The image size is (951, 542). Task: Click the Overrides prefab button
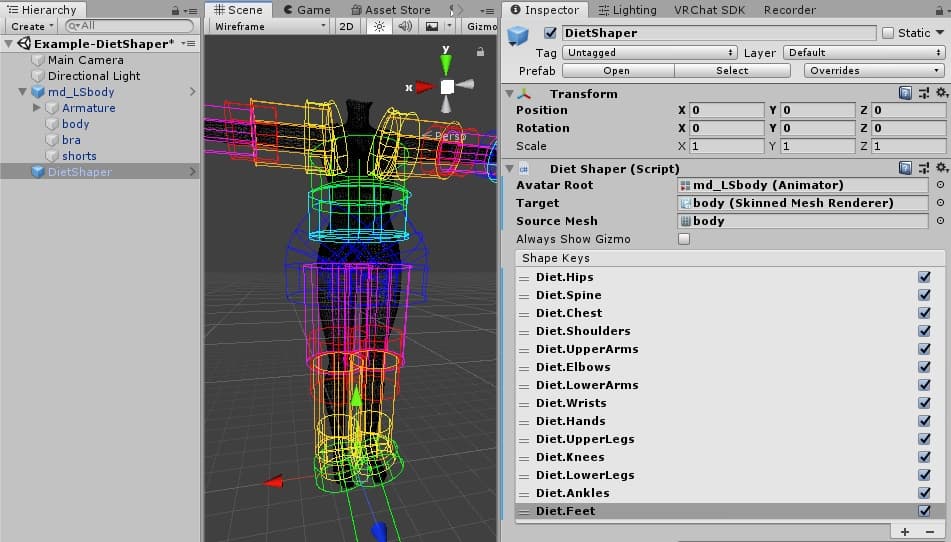click(873, 71)
